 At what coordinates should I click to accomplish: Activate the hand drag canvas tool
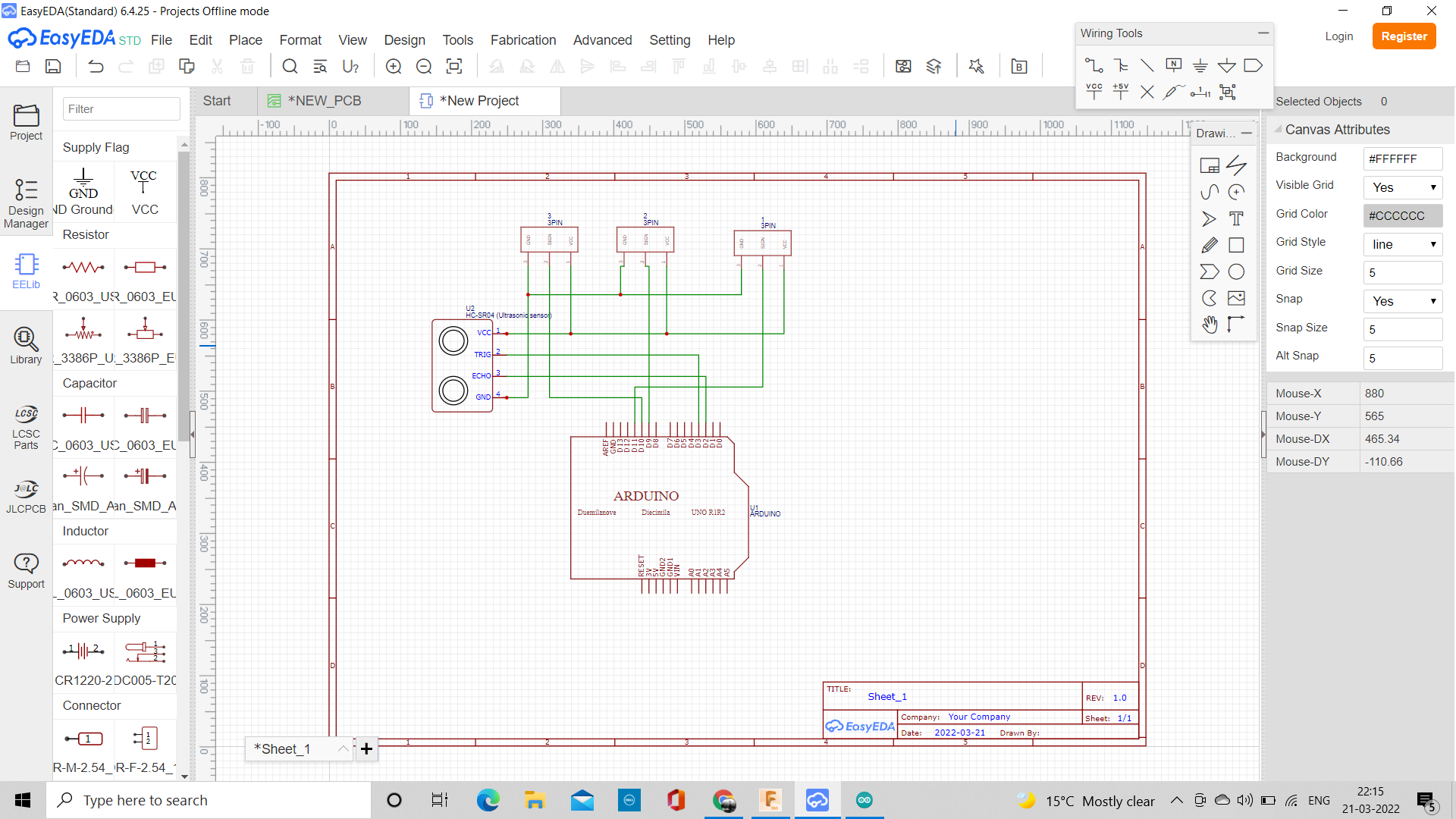tap(1210, 325)
